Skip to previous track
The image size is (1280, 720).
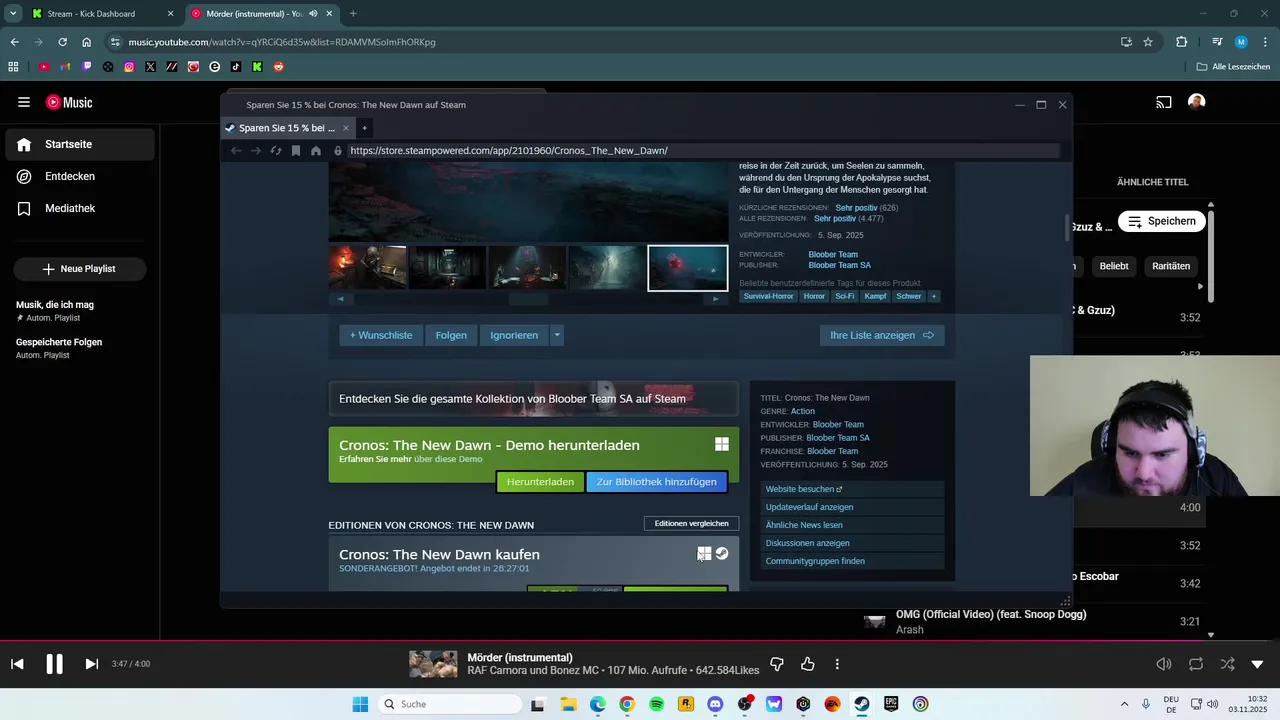tap(17, 664)
